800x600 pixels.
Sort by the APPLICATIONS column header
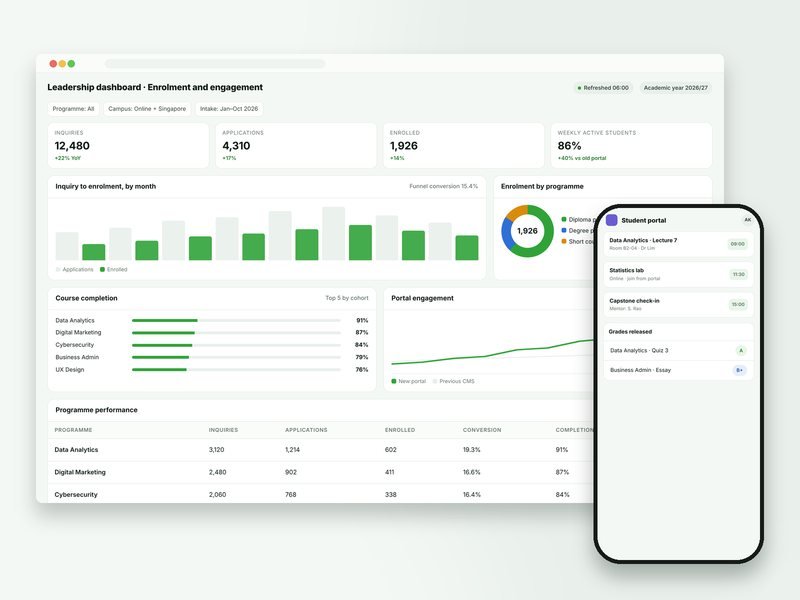click(306, 430)
